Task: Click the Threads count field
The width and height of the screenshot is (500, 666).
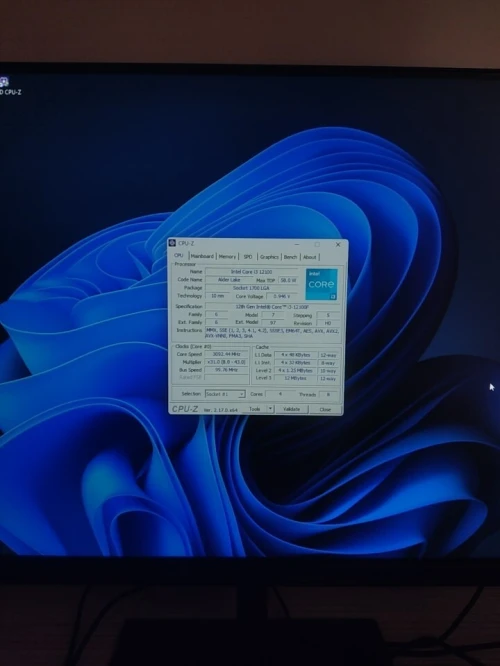Action: pos(328,395)
